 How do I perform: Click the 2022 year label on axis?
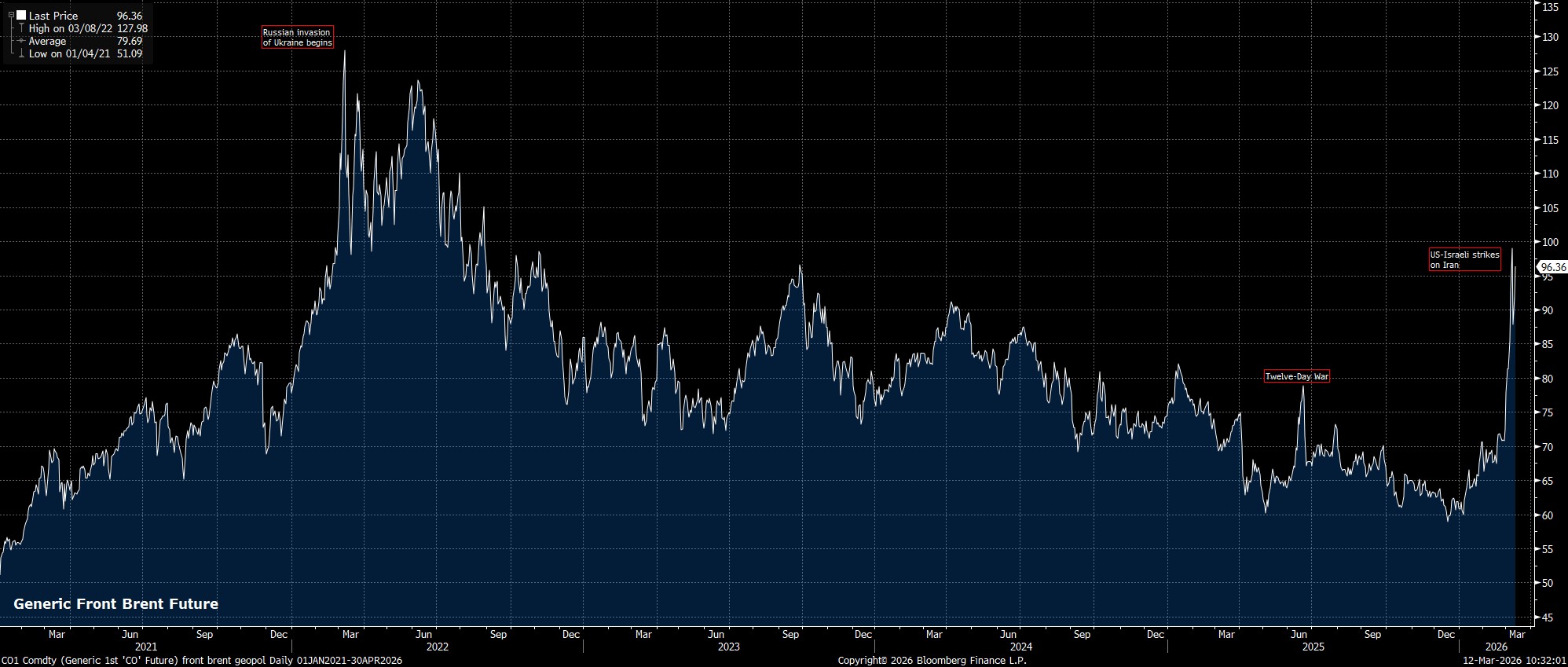pos(437,647)
